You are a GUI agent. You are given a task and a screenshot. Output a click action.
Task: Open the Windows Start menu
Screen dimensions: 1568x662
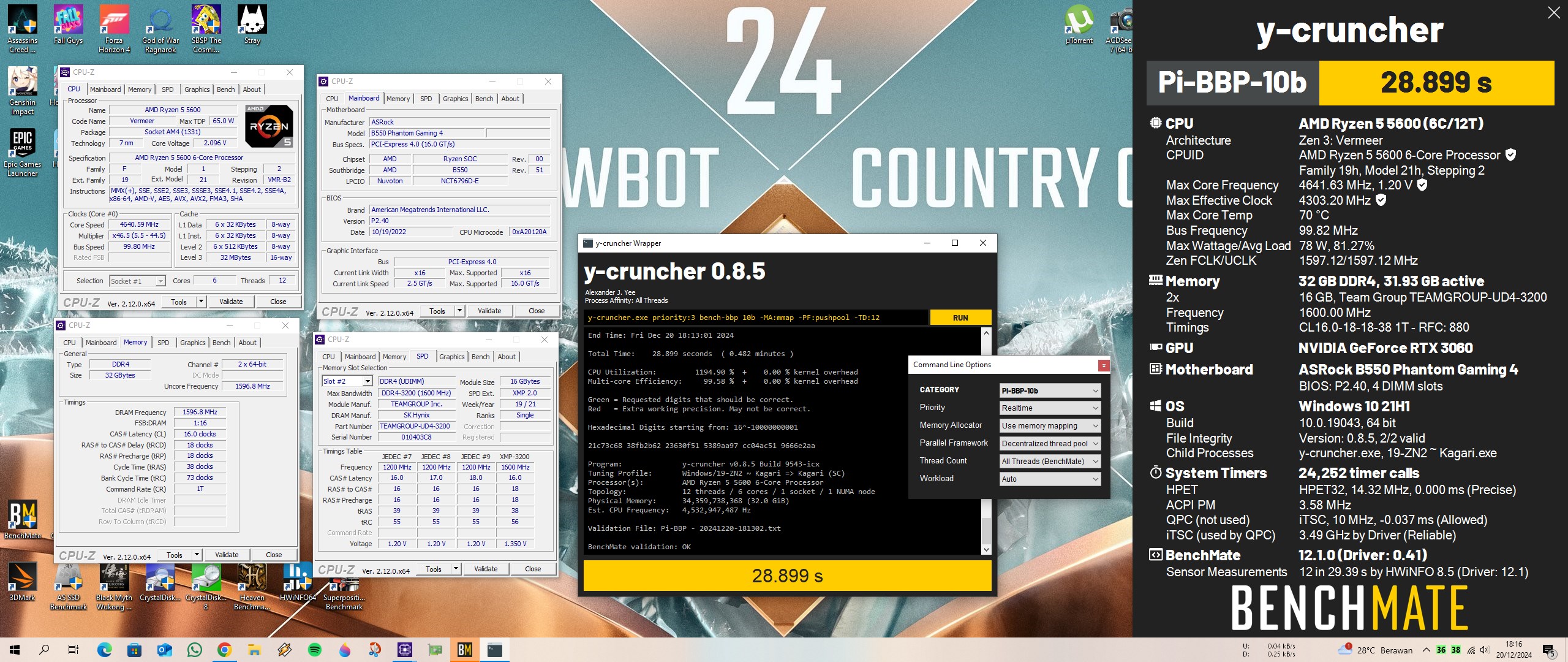click(14, 650)
